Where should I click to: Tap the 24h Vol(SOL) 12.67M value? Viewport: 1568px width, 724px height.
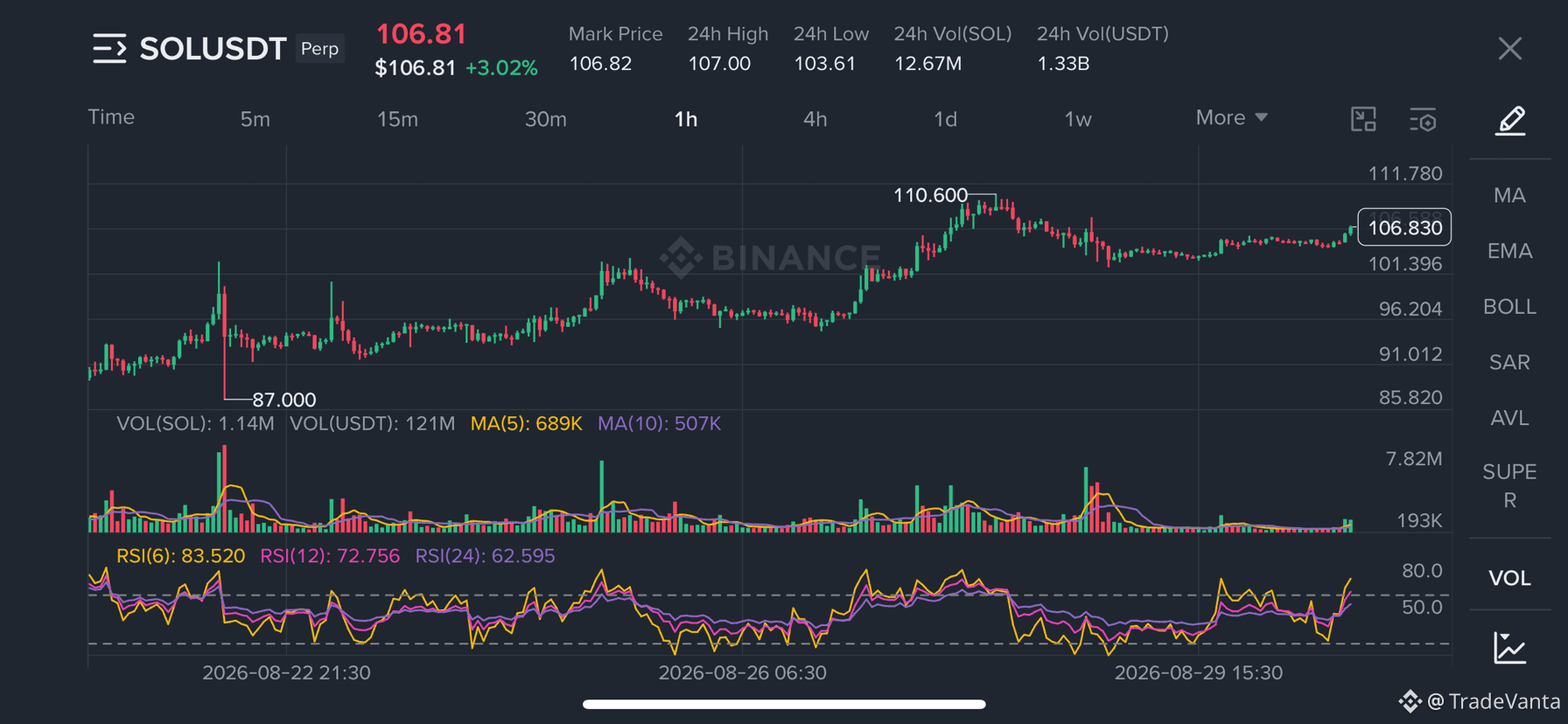click(927, 64)
